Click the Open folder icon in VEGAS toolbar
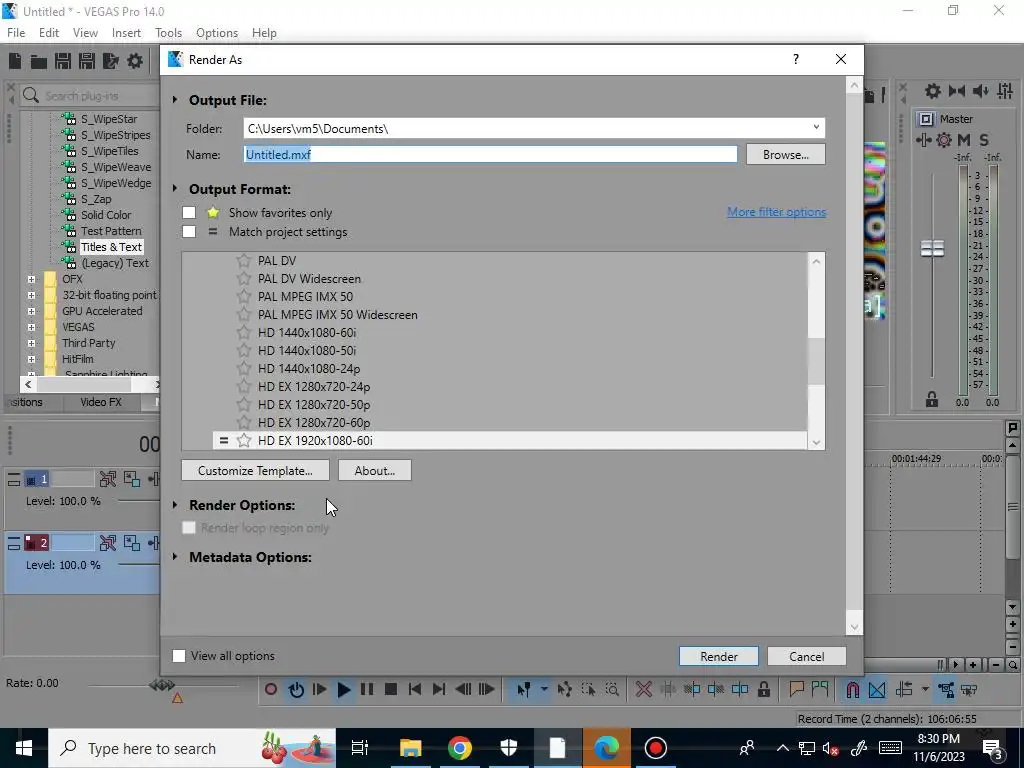Image resolution: width=1024 pixels, height=768 pixels. point(39,61)
